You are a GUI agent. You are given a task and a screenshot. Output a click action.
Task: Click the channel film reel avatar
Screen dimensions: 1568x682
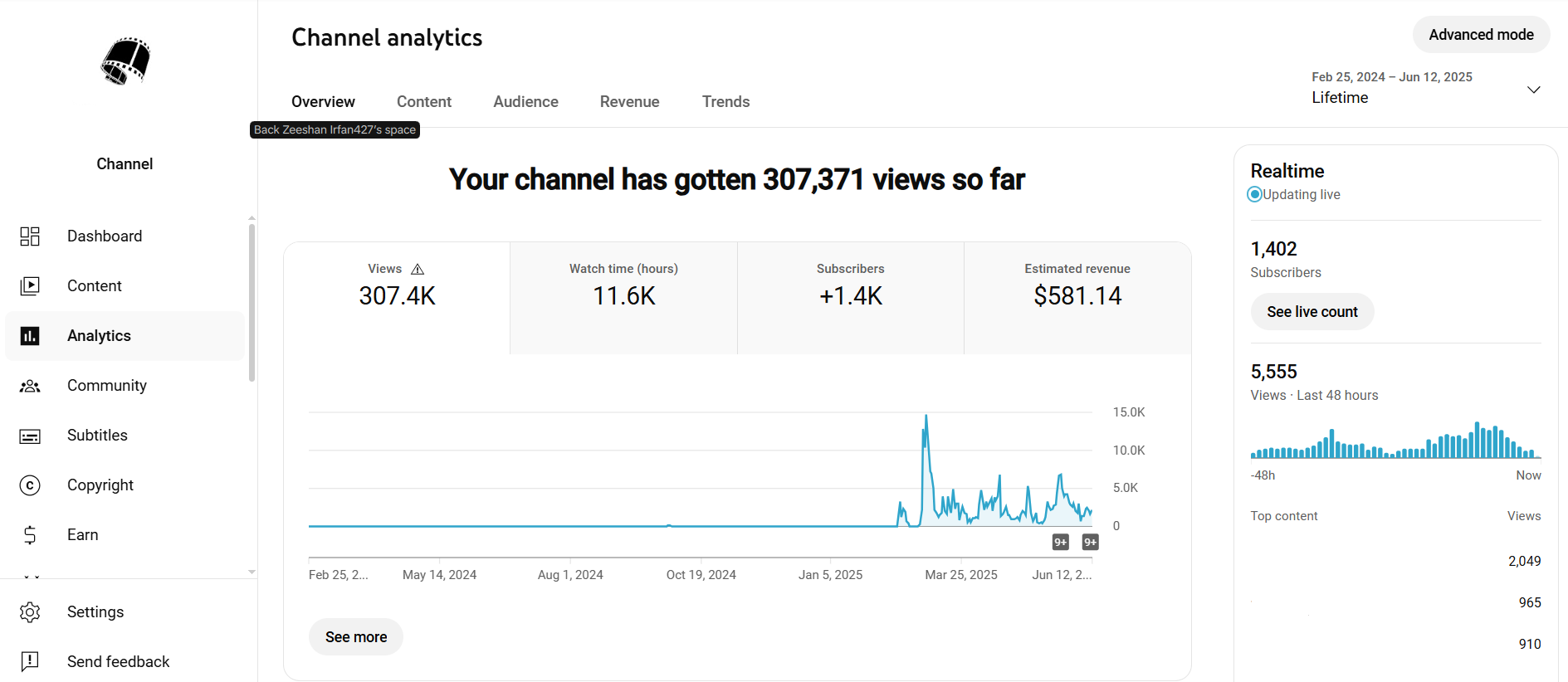point(125,61)
